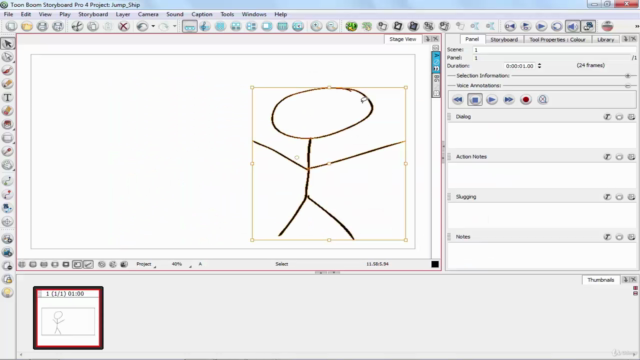Click the play button in Voice Annotations
The height and width of the screenshot is (360, 640).
click(492, 100)
